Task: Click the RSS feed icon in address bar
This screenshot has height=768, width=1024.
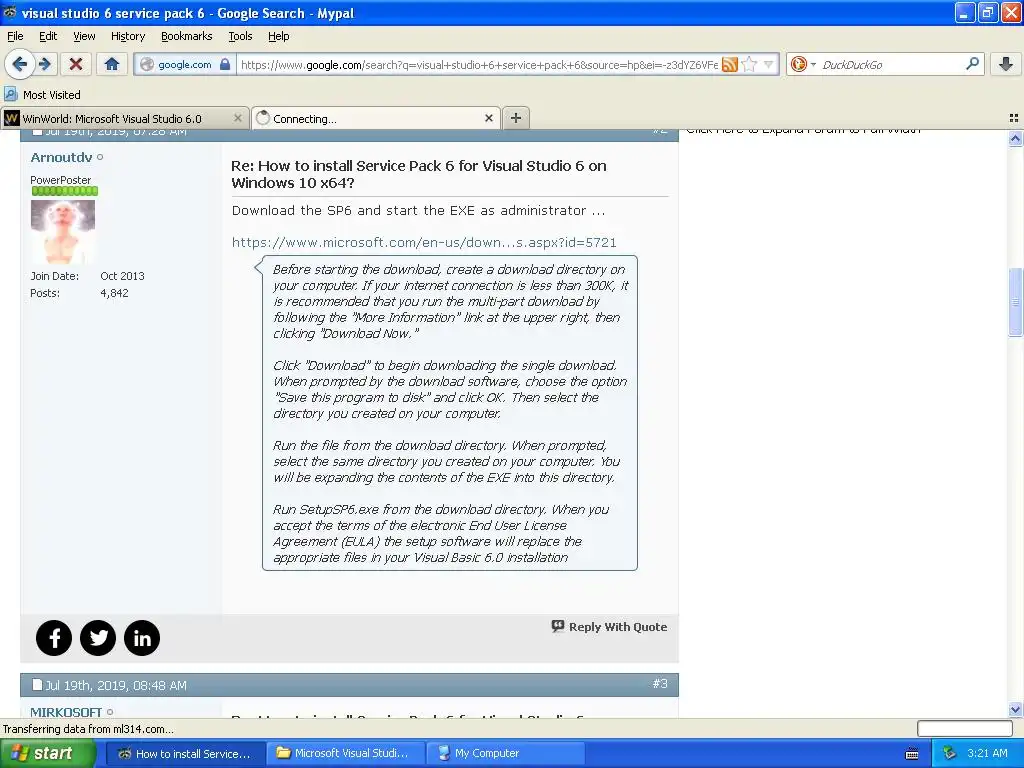Action: tap(729, 64)
